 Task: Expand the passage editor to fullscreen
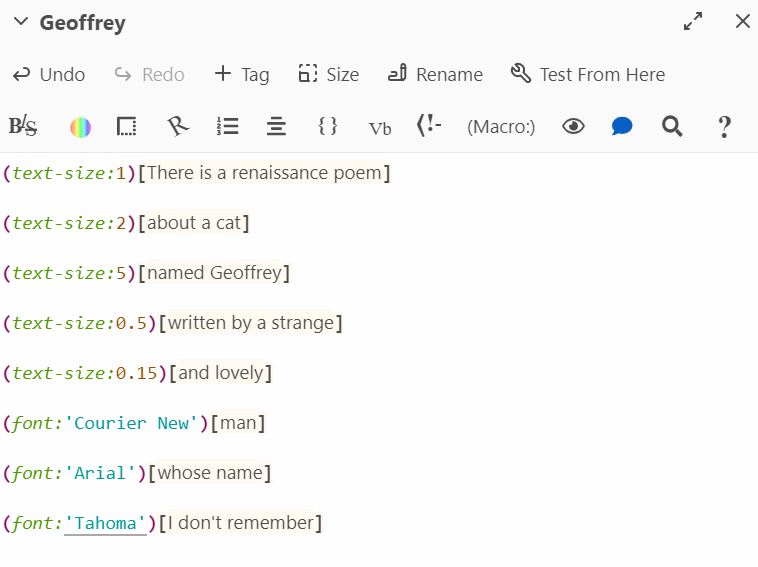tap(693, 22)
